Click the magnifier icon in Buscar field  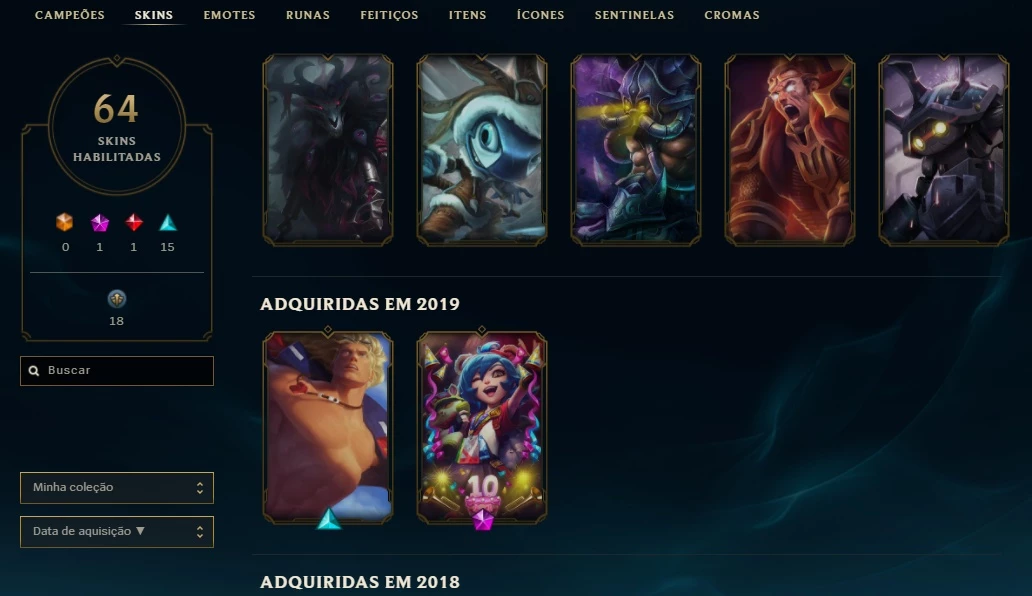[34, 371]
